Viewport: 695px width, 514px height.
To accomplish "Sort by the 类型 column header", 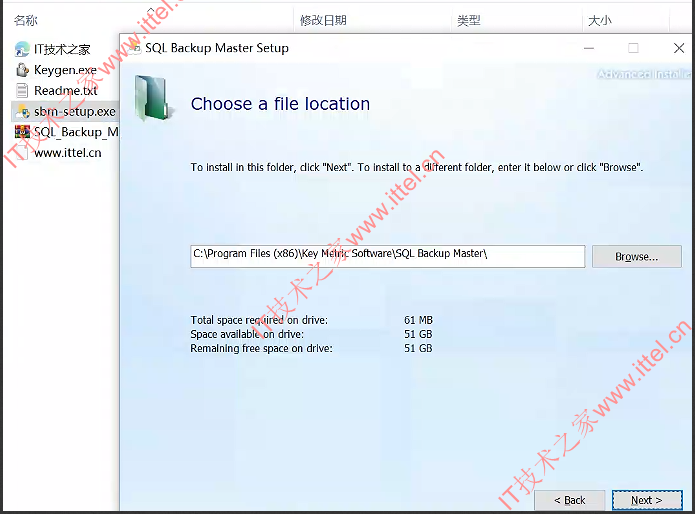I will point(469,20).
